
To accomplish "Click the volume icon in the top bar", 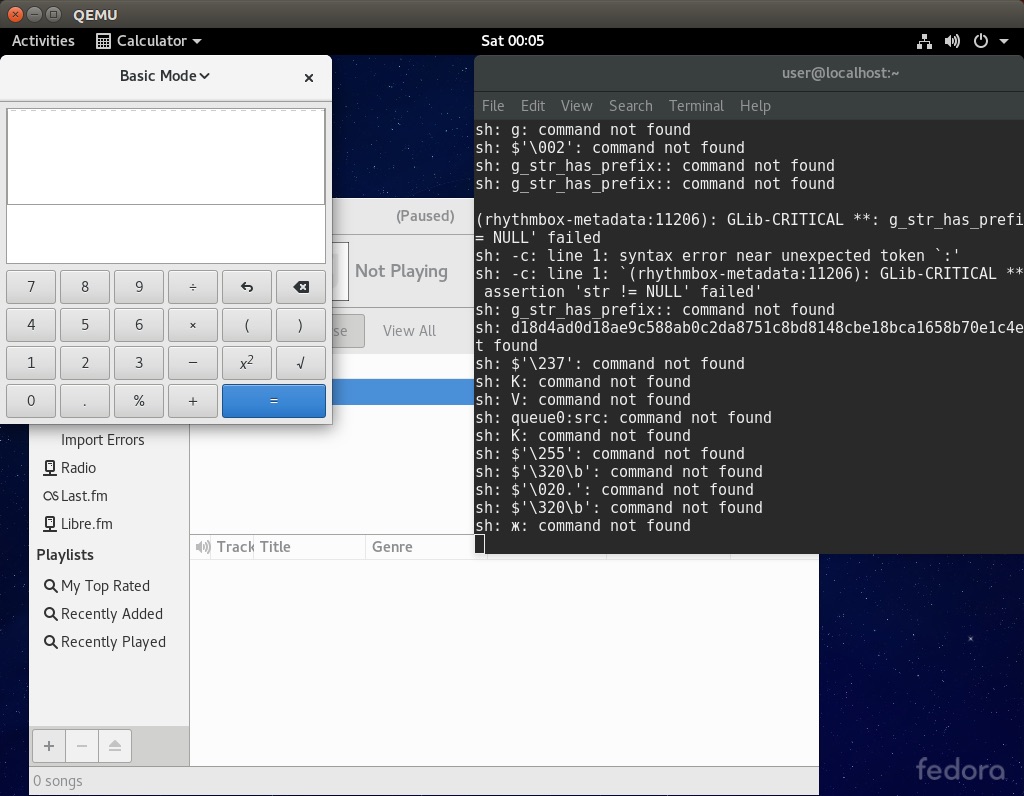I will [x=952, y=41].
